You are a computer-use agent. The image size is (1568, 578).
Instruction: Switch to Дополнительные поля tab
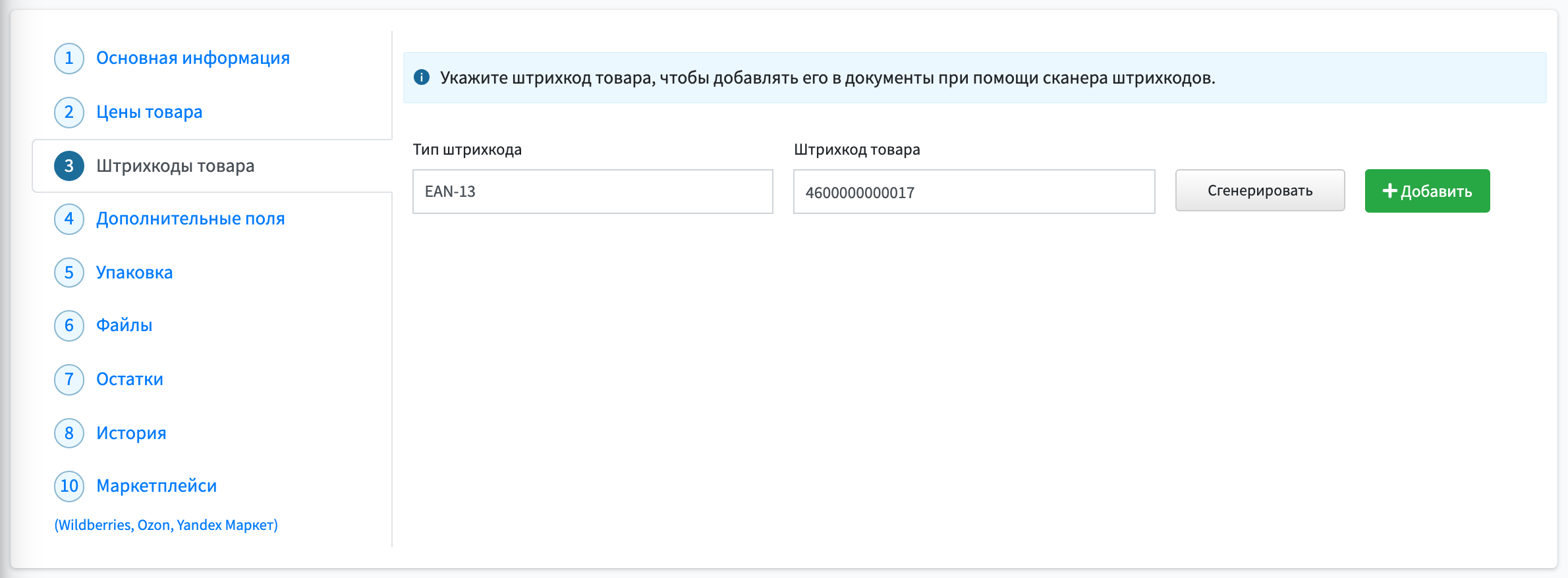point(190,219)
